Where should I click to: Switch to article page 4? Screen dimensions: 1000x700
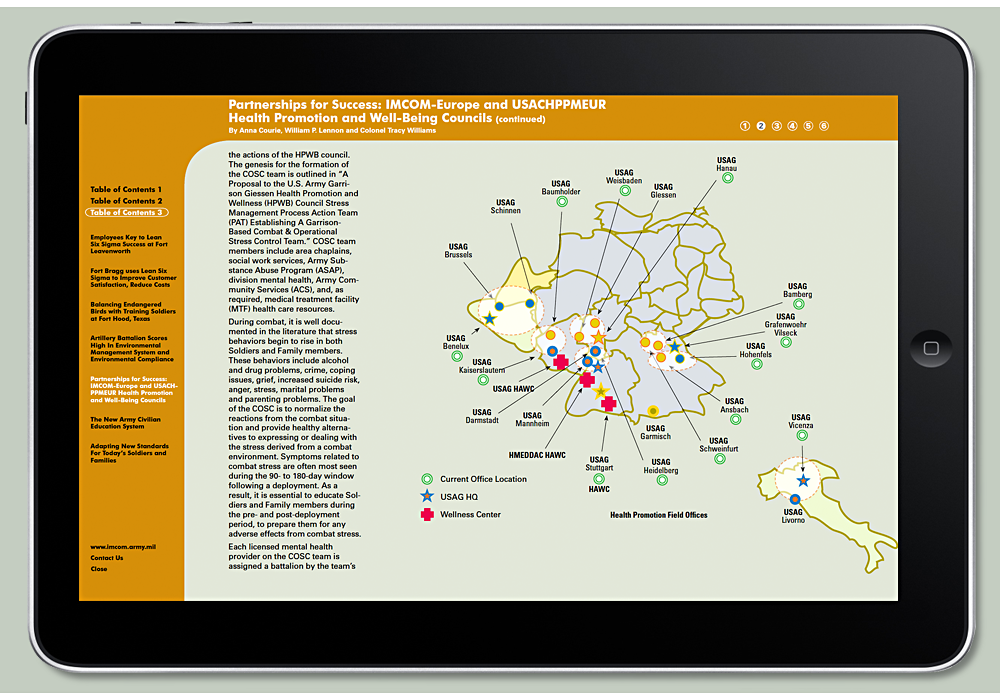pyautogui.click(x=793, y=126)
